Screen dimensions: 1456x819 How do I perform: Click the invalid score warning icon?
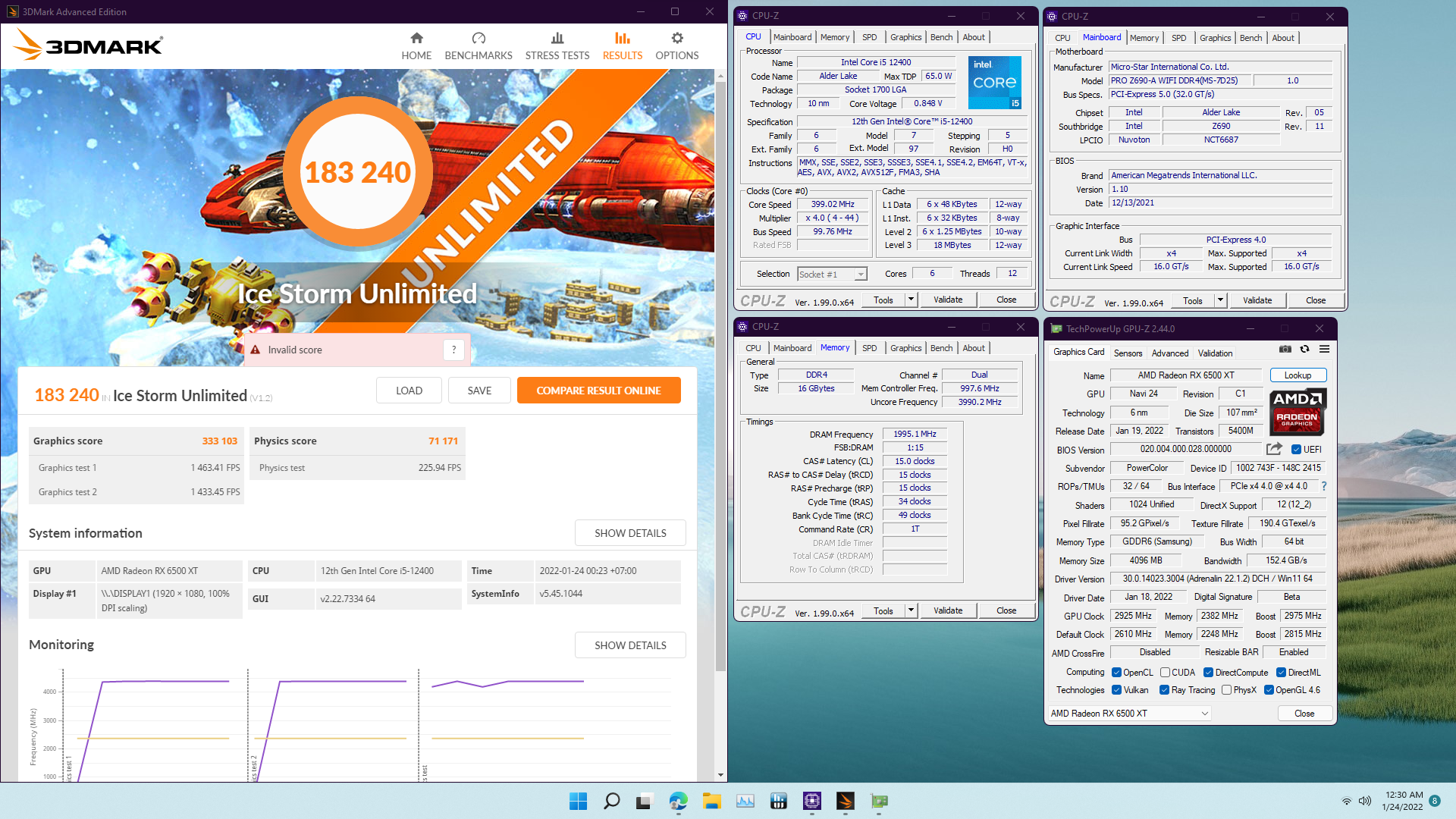256,350
